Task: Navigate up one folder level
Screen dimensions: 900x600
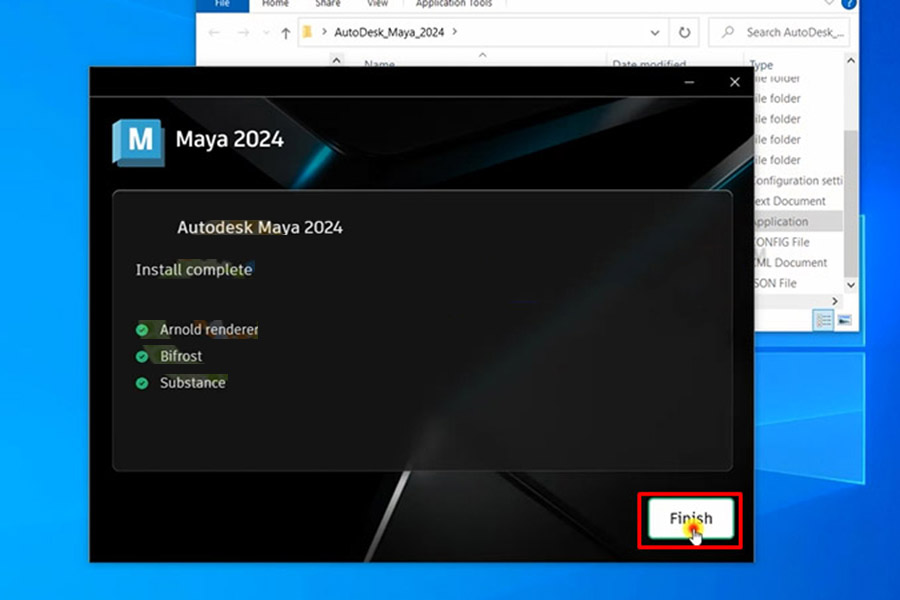Action: (x=284, y=31)
